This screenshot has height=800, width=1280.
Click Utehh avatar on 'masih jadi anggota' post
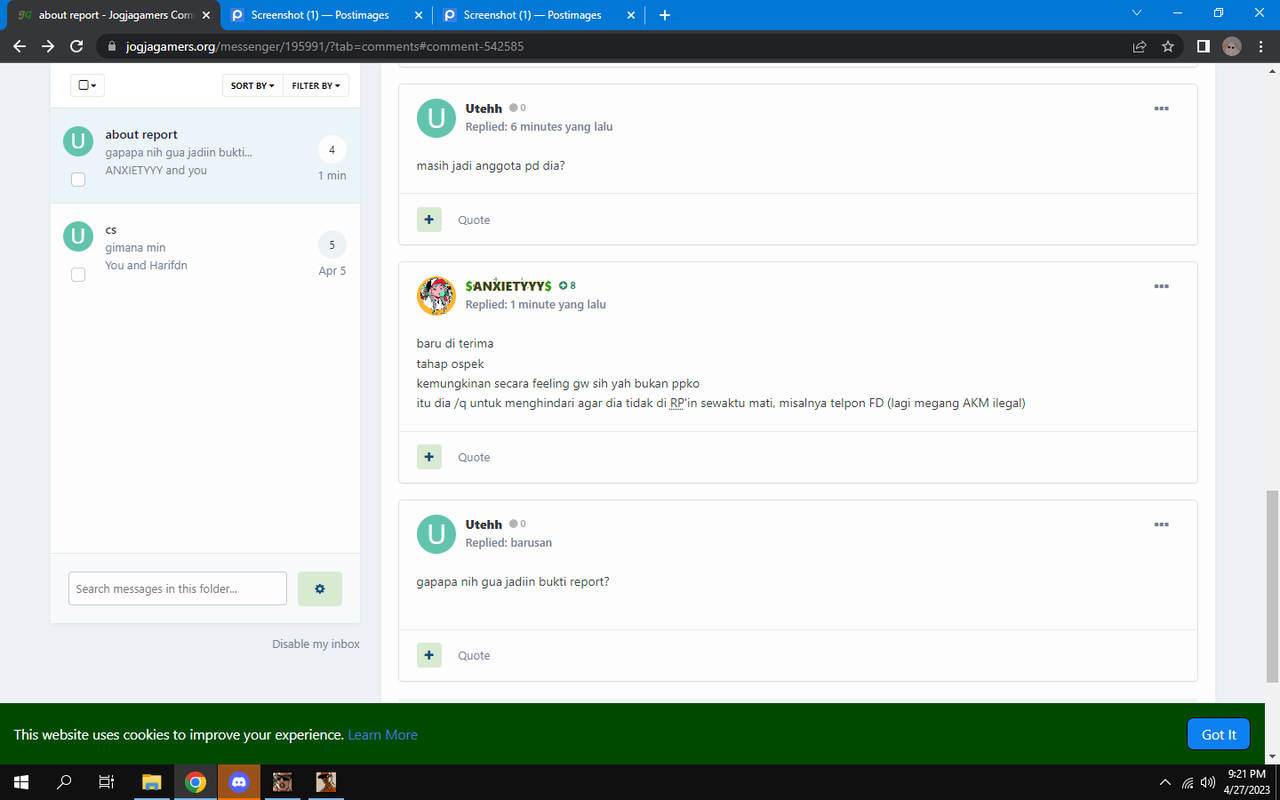click(436, 118)
